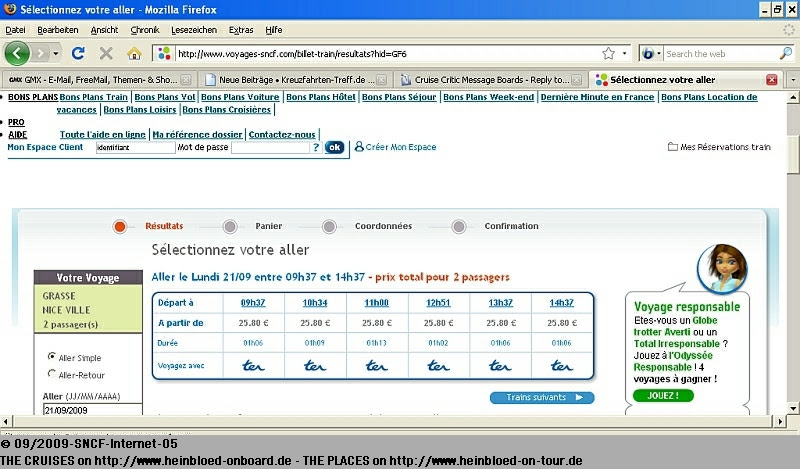Click the password help question mark
800x469 pixels.
[316, 147]
